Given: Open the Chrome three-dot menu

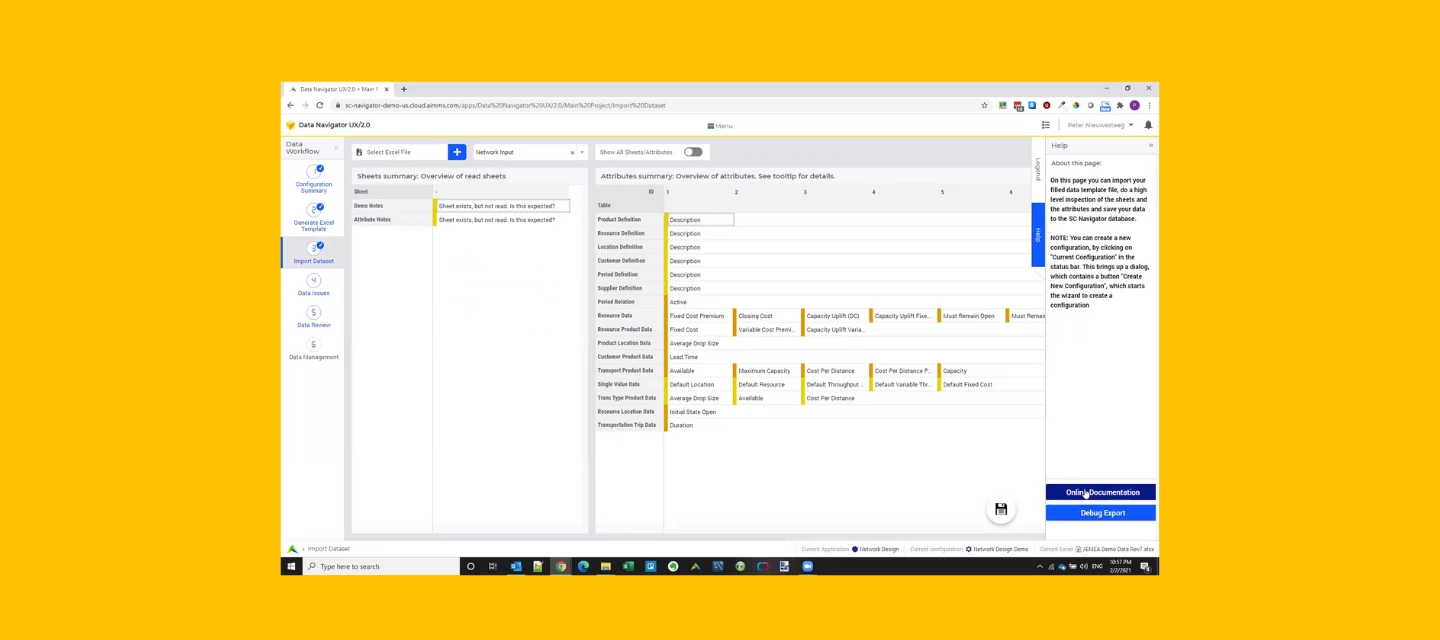Looking at the screenshot, I should pos(1149,105).
